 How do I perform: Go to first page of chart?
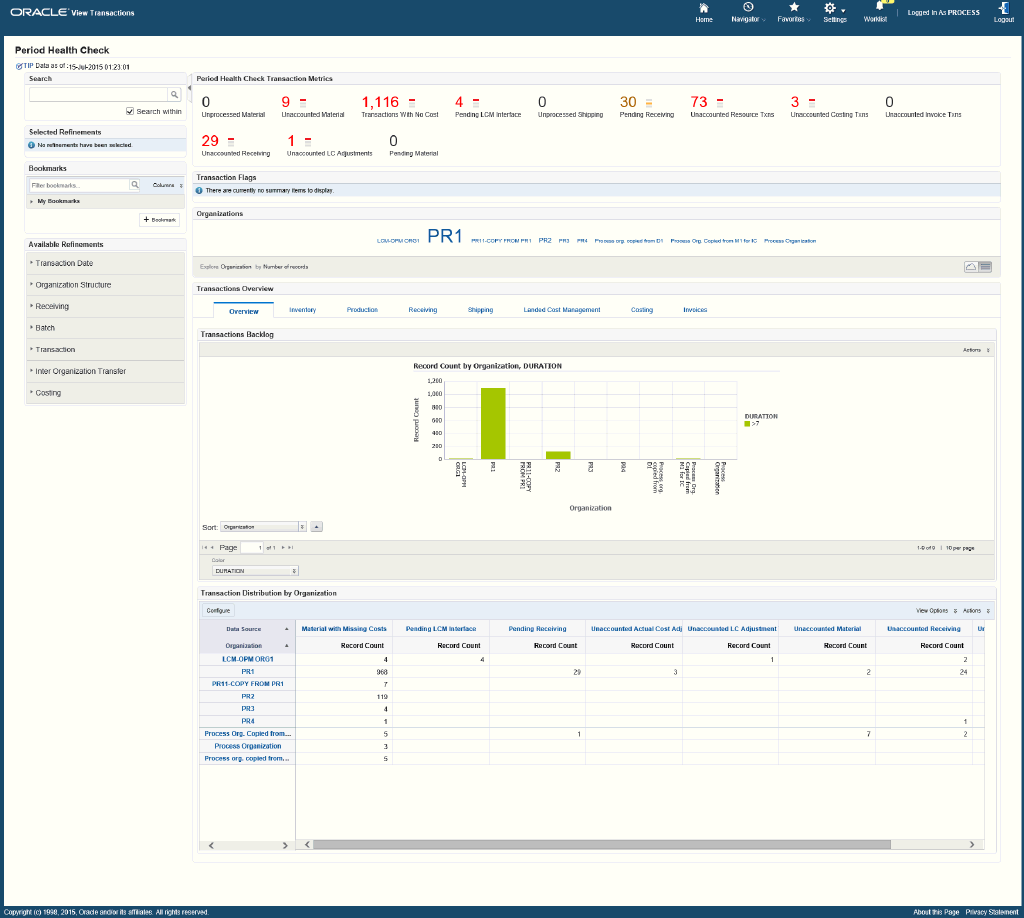204,548
